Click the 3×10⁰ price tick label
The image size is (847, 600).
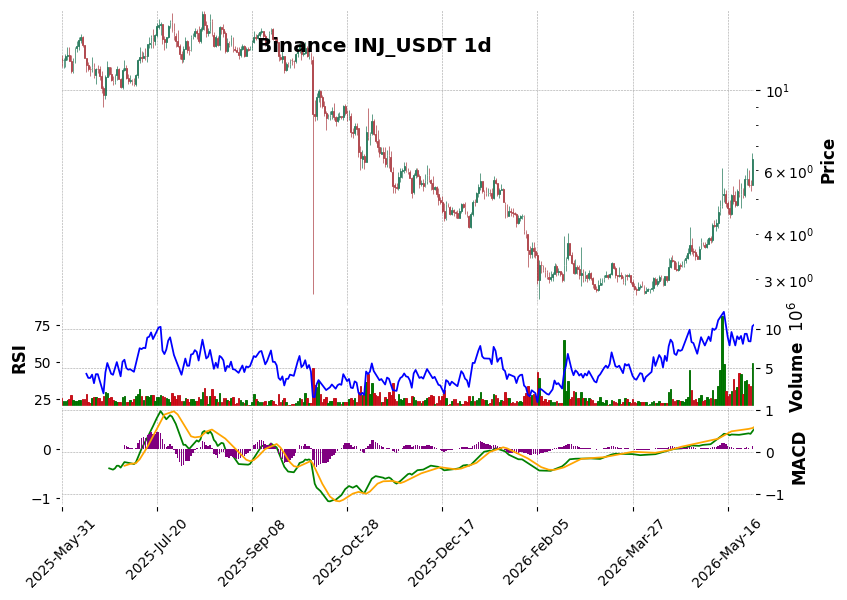(x=788, y=281)
